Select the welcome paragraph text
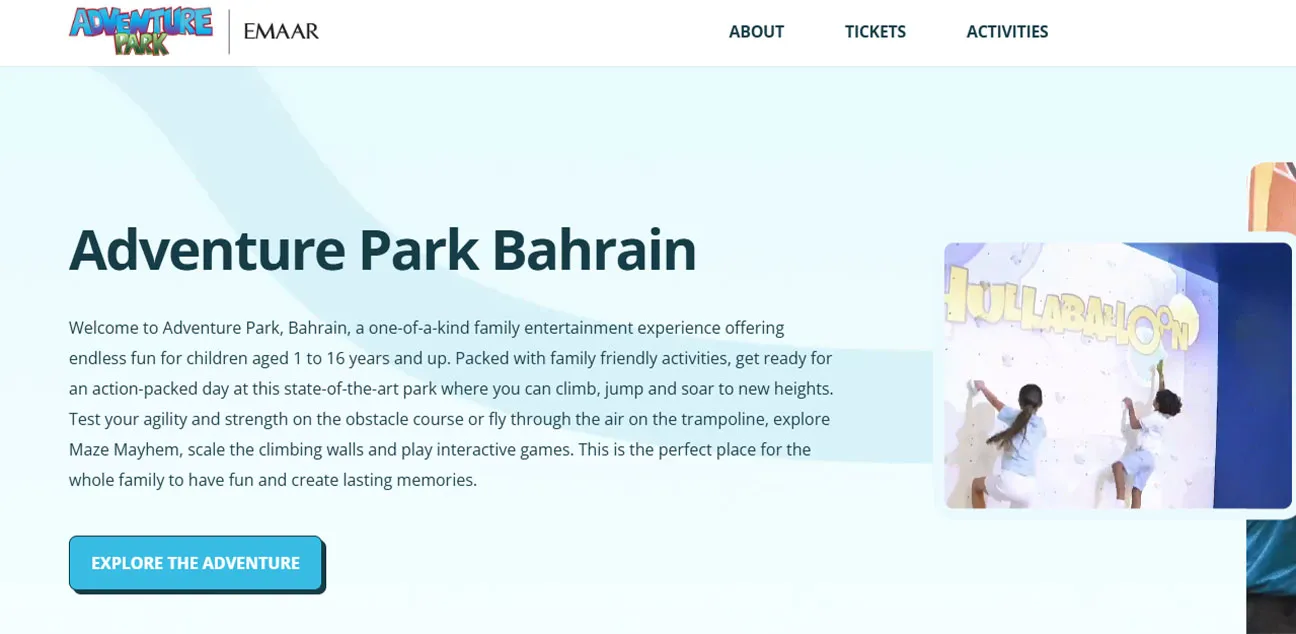The image size is (1296, 634). tap(450, 403)
